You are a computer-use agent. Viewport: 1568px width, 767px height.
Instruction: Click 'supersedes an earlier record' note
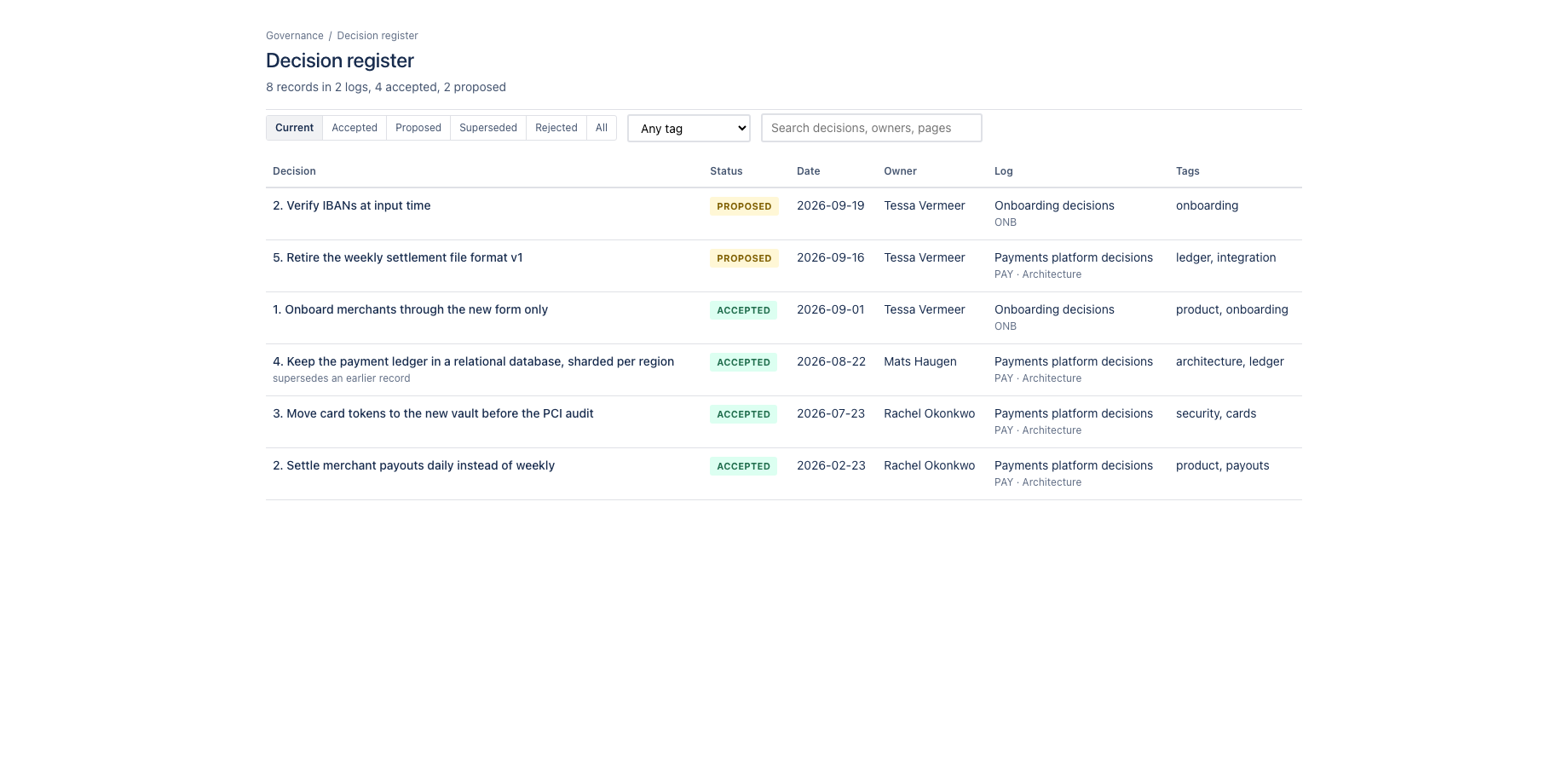(341, 378)
